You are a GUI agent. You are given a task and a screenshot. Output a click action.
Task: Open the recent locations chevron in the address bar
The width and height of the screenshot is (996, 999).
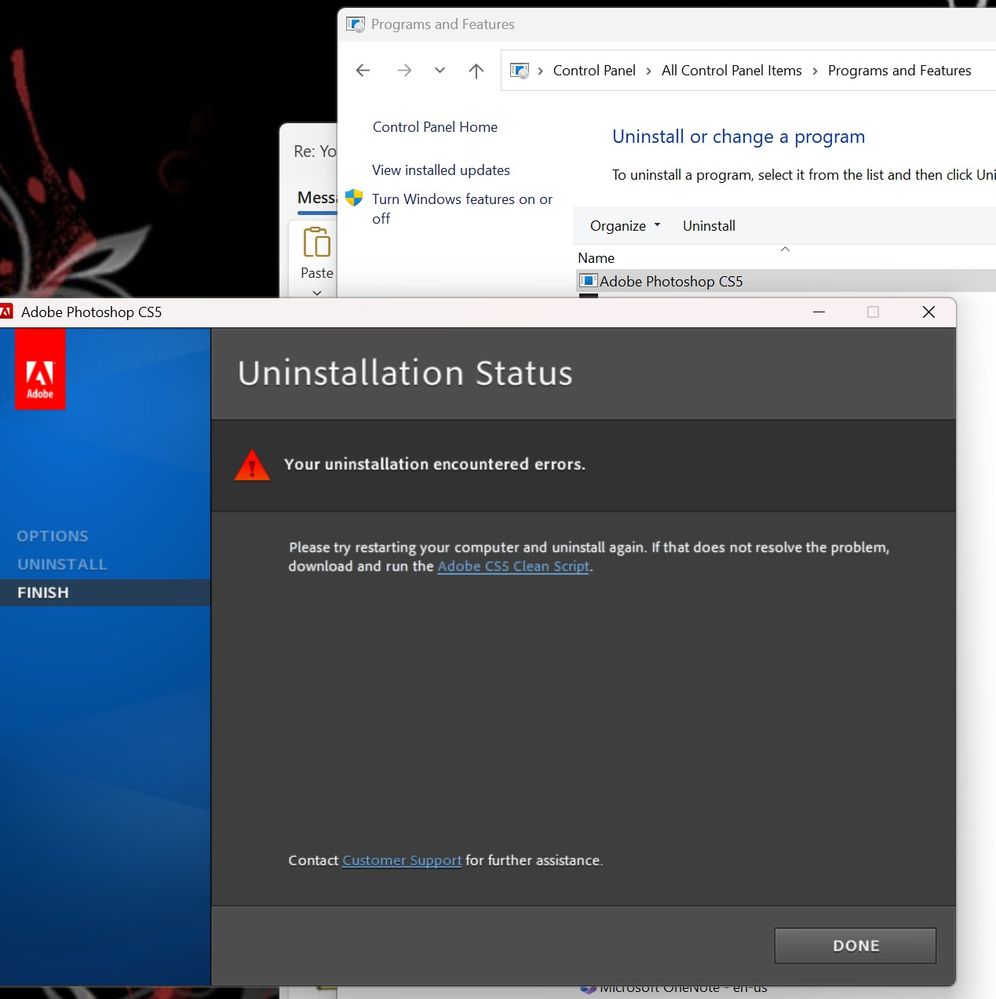[438, 70]
